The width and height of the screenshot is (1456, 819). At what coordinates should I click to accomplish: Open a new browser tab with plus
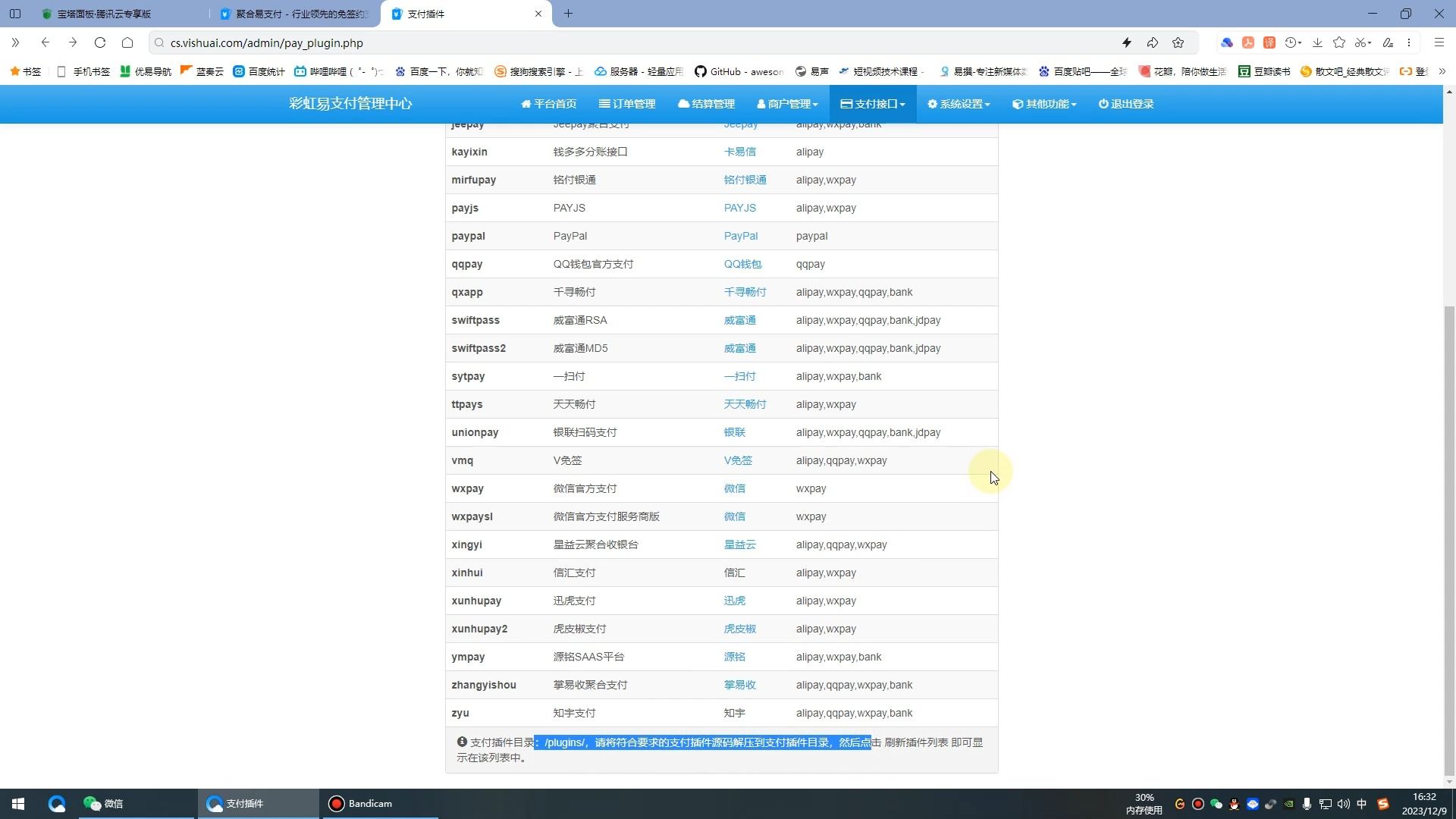coord(568,14)
